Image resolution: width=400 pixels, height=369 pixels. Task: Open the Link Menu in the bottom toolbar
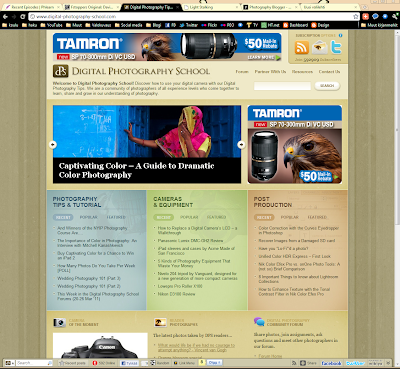pos(185,363)
